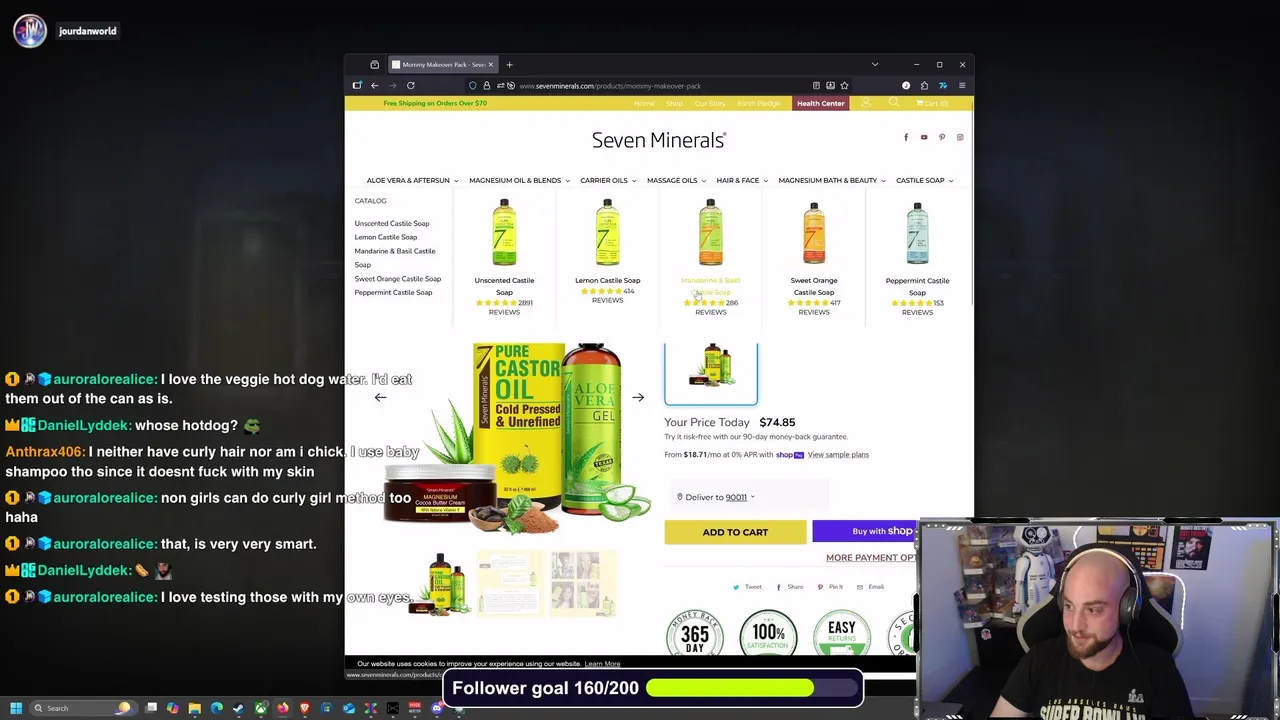Expand Hair & Face menu
Viewport: 1280px width, 720px height.
click(x=742, y=181)
